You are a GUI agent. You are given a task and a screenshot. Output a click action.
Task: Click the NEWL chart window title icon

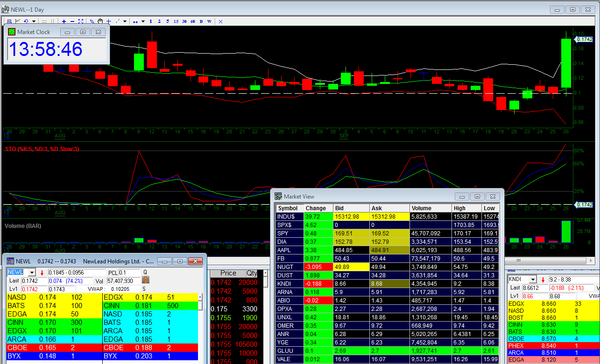[5, 9]
